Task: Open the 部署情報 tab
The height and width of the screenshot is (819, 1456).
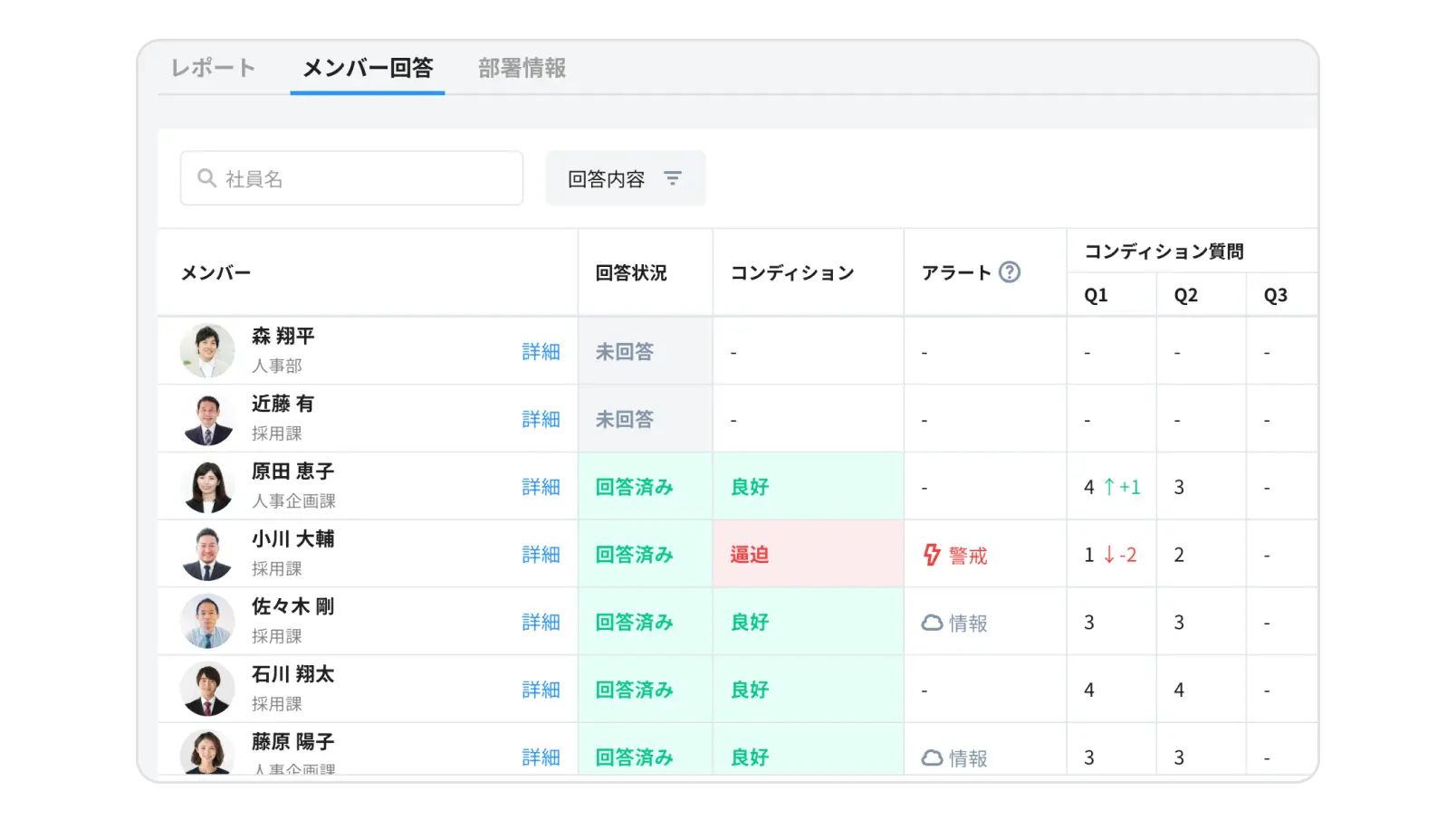Action: tap(520, 67)
